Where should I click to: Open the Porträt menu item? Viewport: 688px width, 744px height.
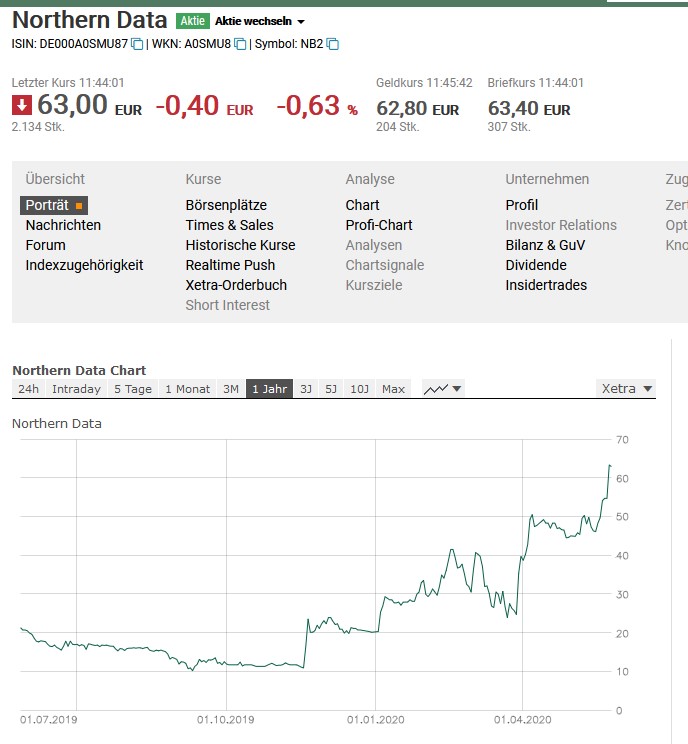[x=54, y=205]
